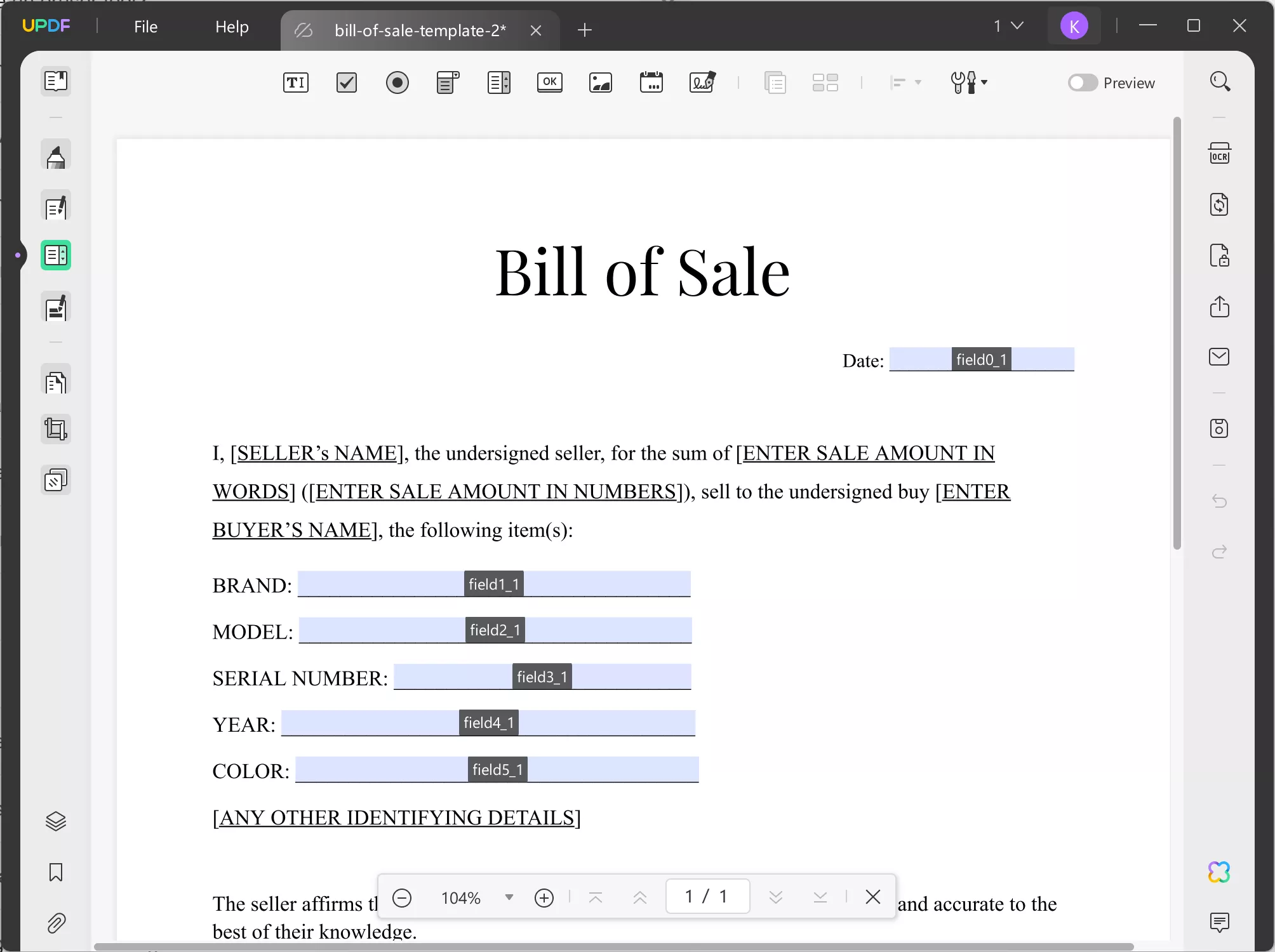Toggle the Preview switch
The image size is (1275, 952).
(1083, 83)
